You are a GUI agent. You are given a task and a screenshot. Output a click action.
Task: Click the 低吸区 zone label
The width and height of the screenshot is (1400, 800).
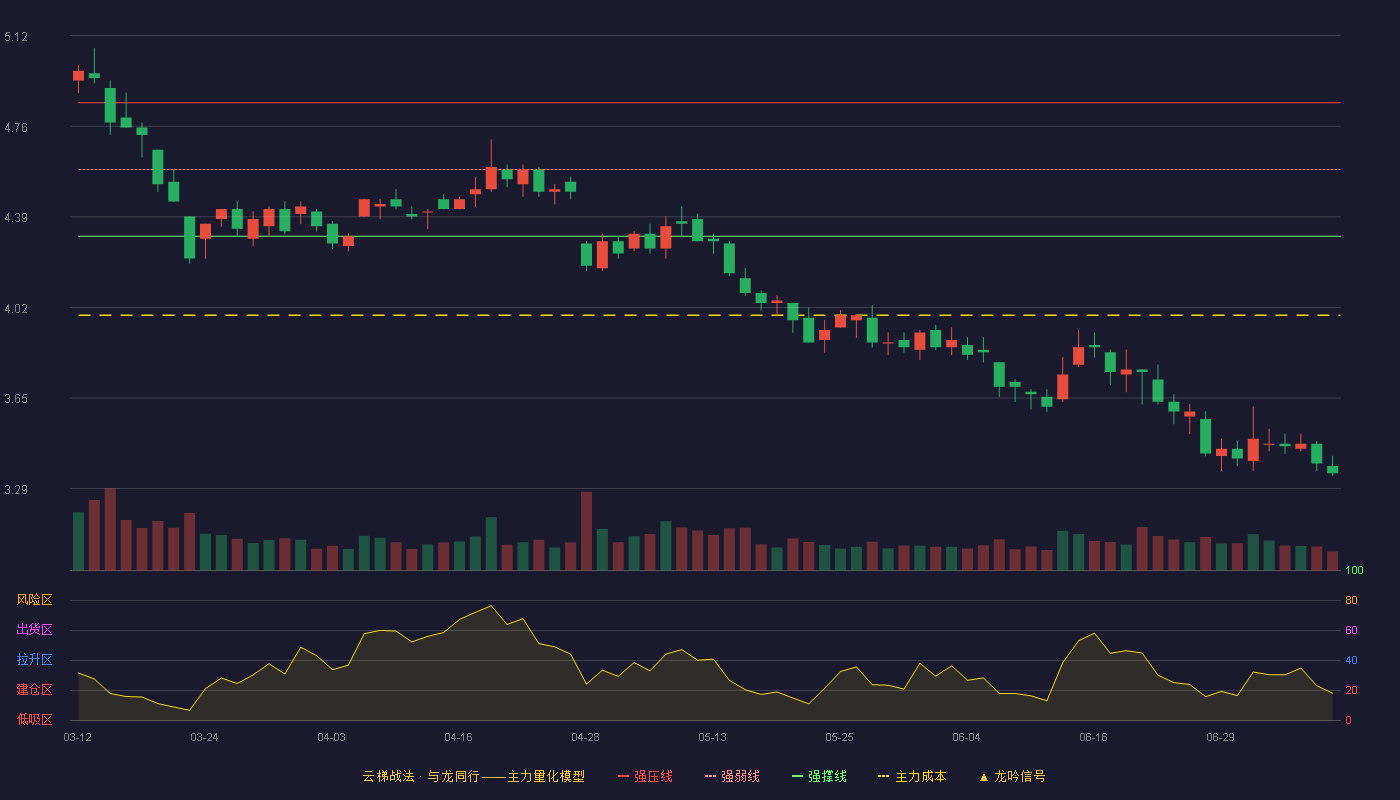coord(34,719)
